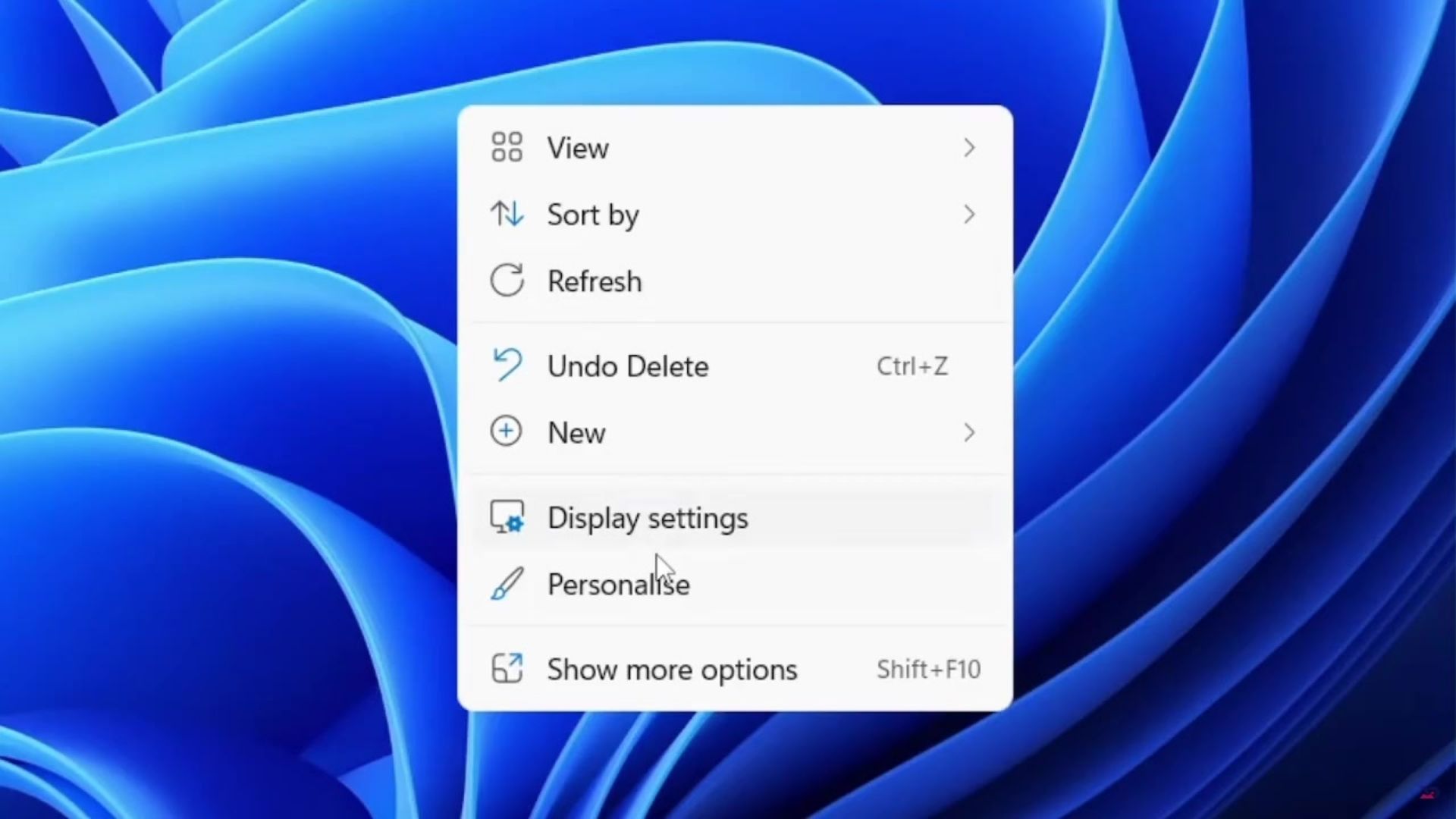Open Display settings from the menu

coord(735,518)
